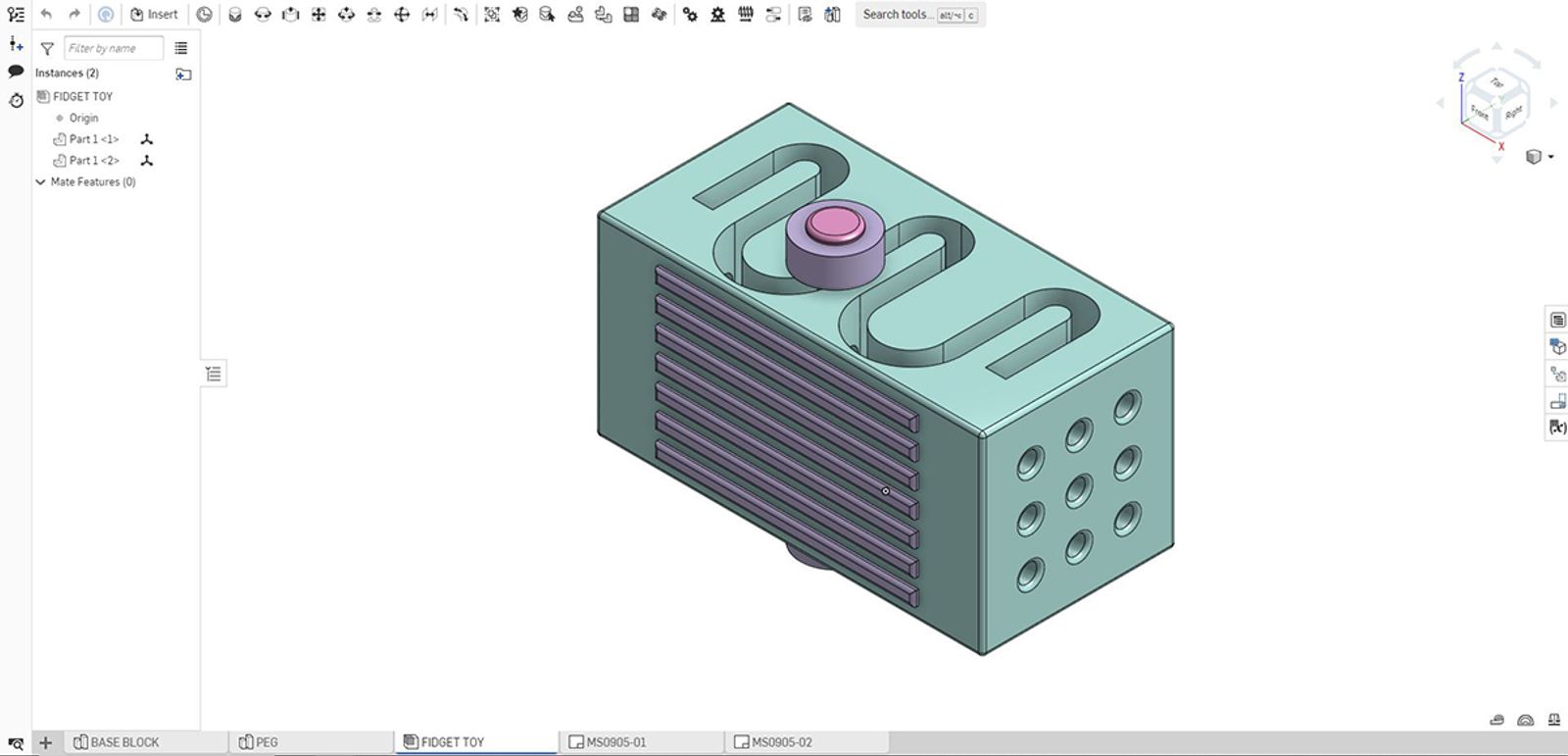Select the Fastened mate tool
The width and height of the screenshot is (1568, 756).
pyautogui.click(x=234, y=15)
